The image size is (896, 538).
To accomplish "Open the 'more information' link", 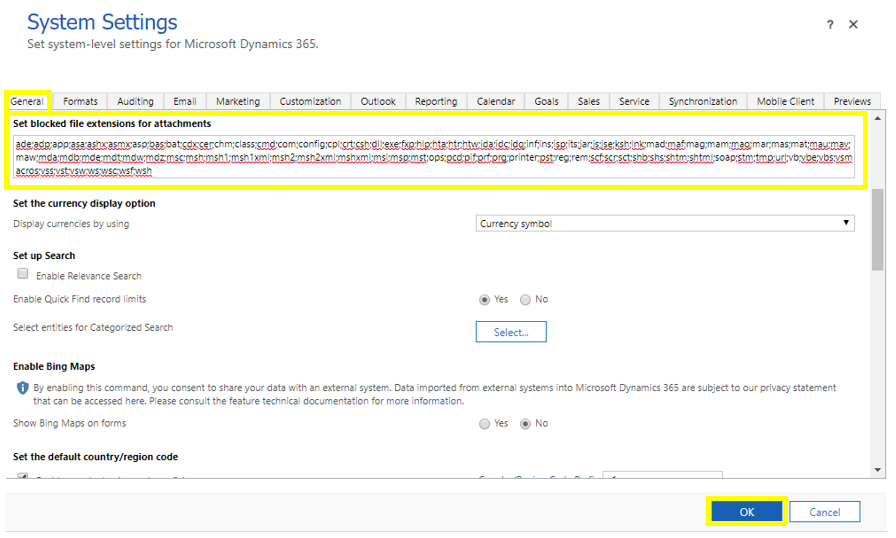I will pos(424,401).
